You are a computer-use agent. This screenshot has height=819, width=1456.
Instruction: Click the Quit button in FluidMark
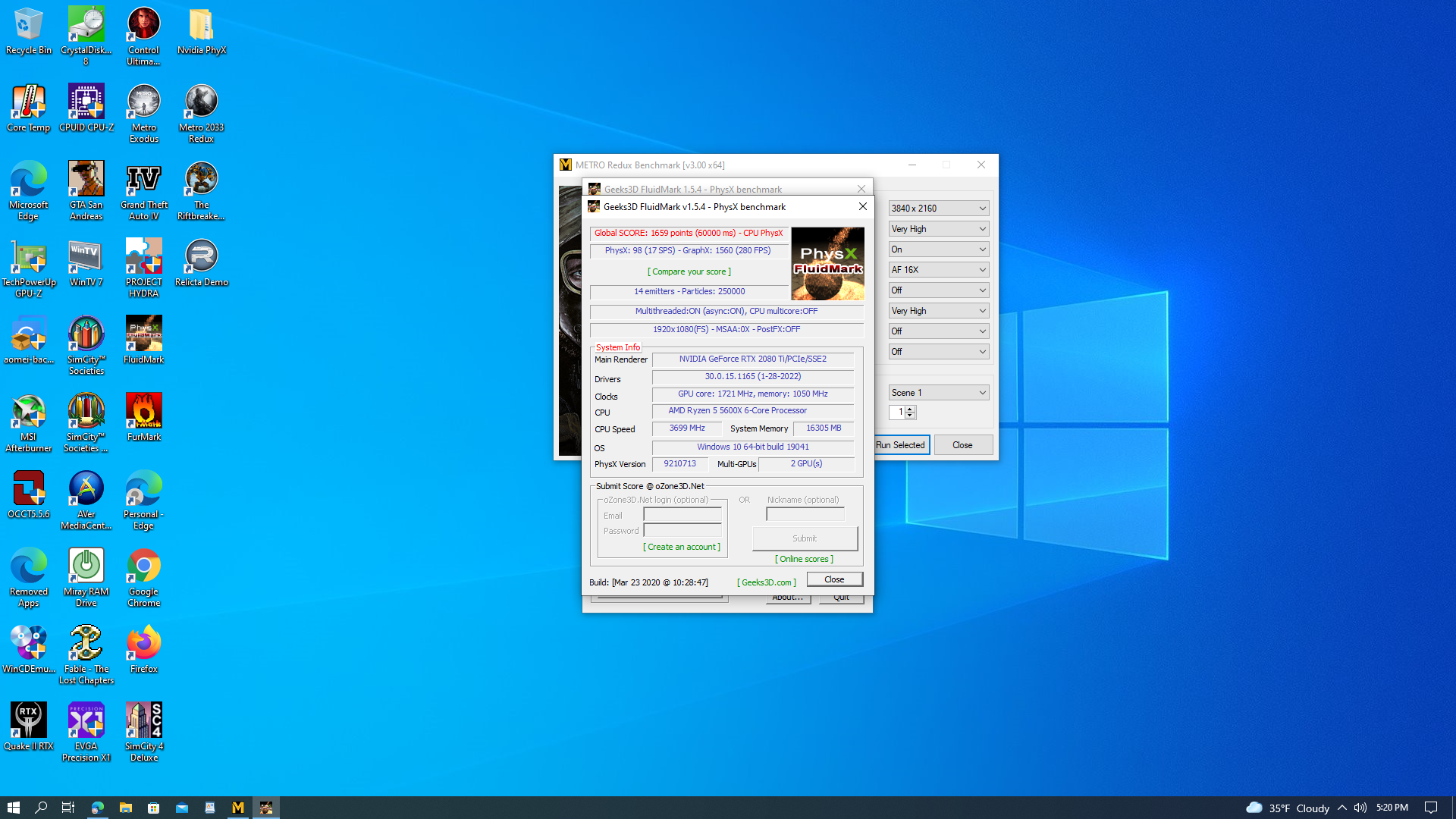[x=842, y=599]
